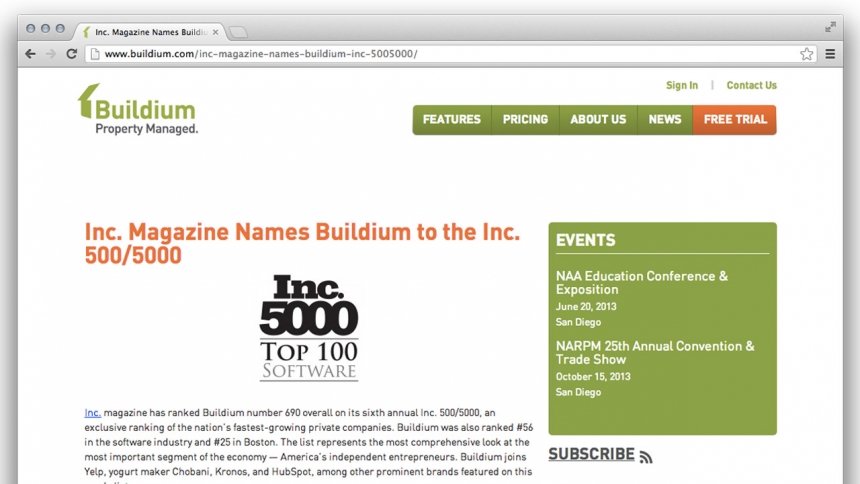Open the About Us section
The height and width of the screenshot is (484, 860).
pos(598,120)
